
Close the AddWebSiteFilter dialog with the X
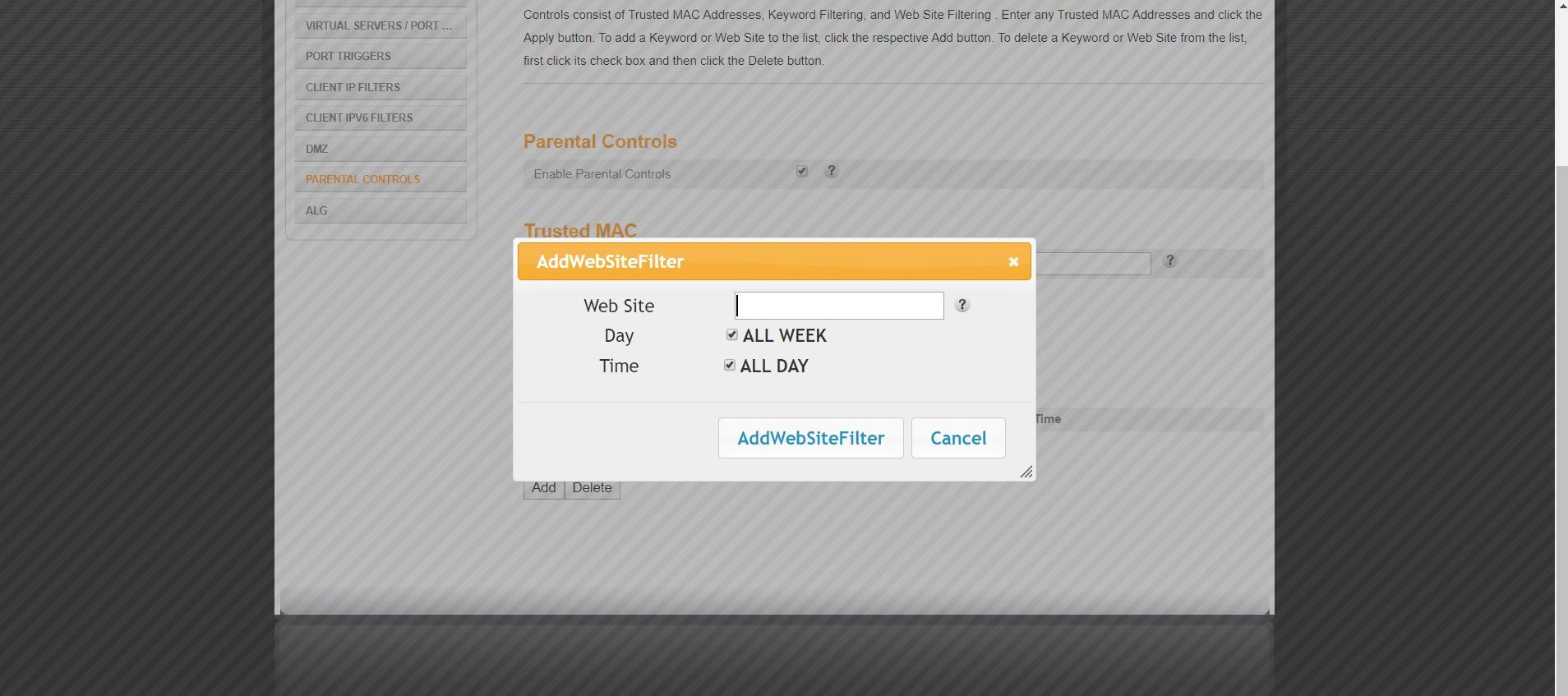(x=1013, y=261)
